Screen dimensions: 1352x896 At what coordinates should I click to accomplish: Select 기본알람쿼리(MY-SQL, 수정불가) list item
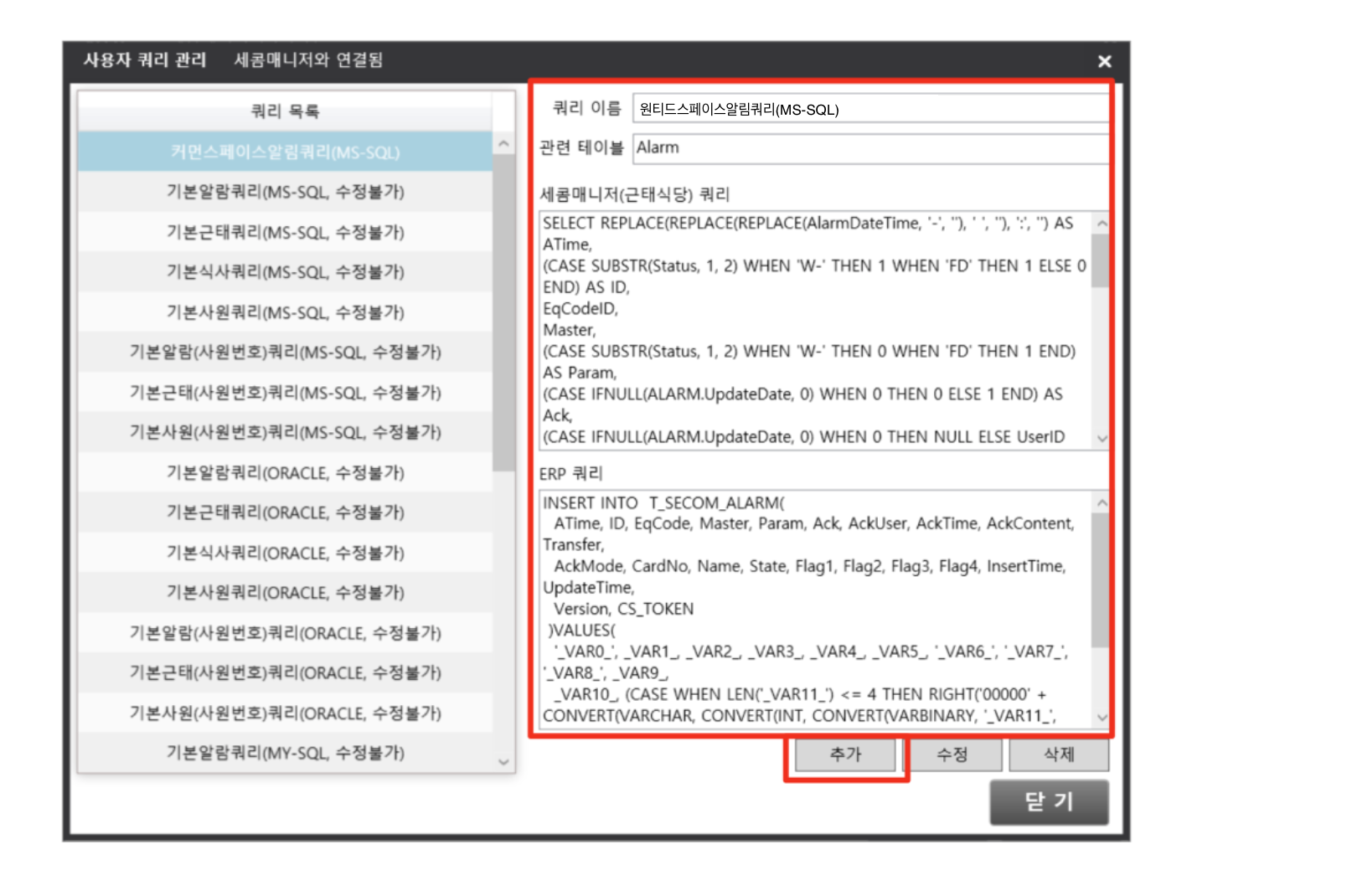(x=285, y=753)
